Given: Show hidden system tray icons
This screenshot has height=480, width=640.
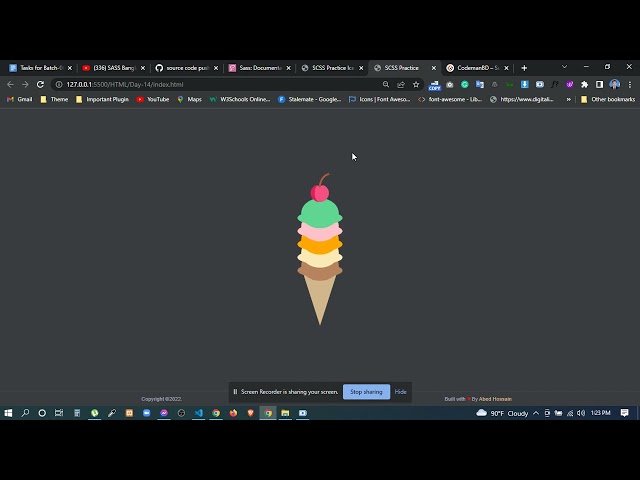Looking at the screenshot, I should click(536, 413).
